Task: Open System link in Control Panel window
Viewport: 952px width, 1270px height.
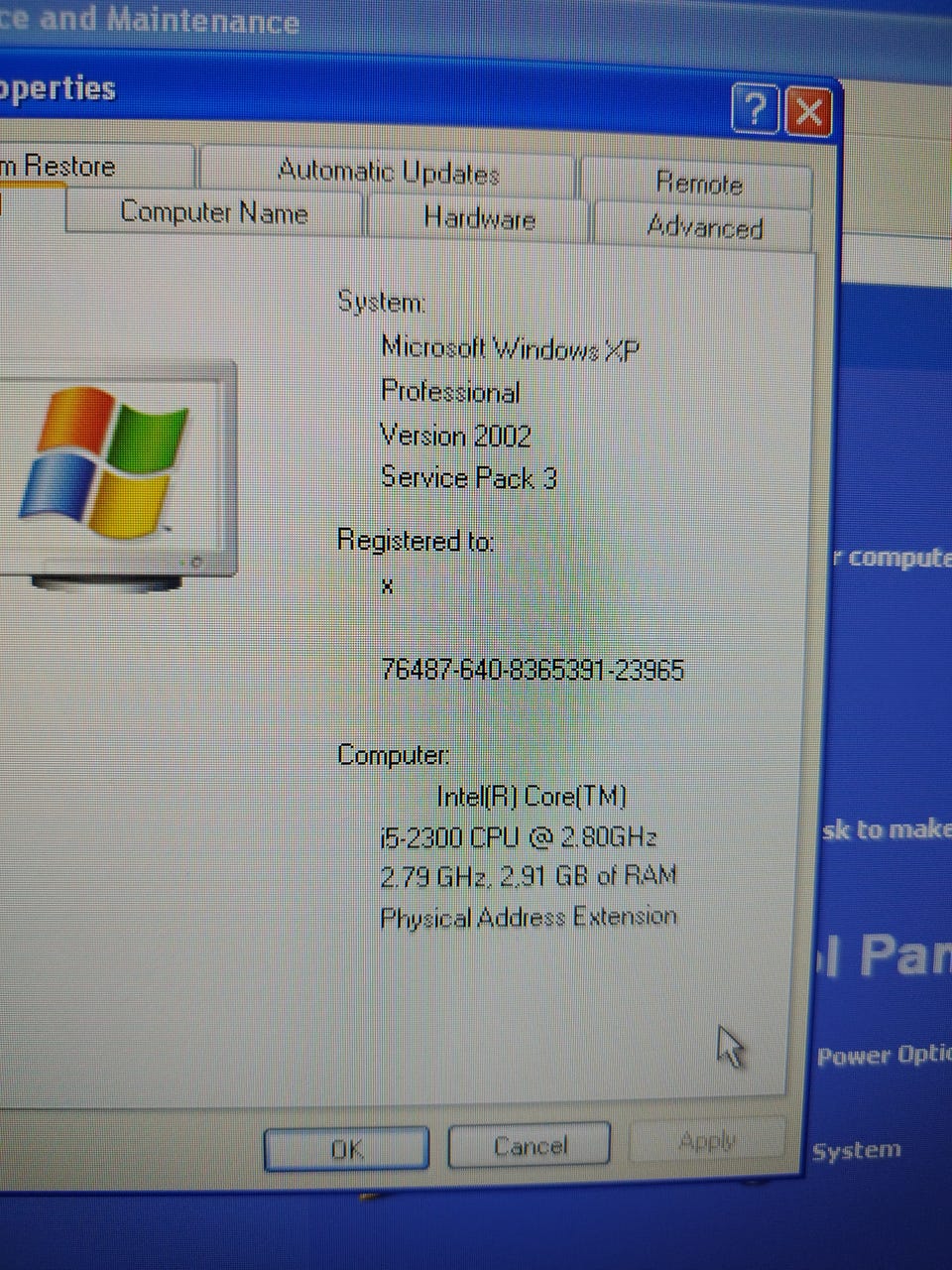Action: click(x=857, y=1151)
